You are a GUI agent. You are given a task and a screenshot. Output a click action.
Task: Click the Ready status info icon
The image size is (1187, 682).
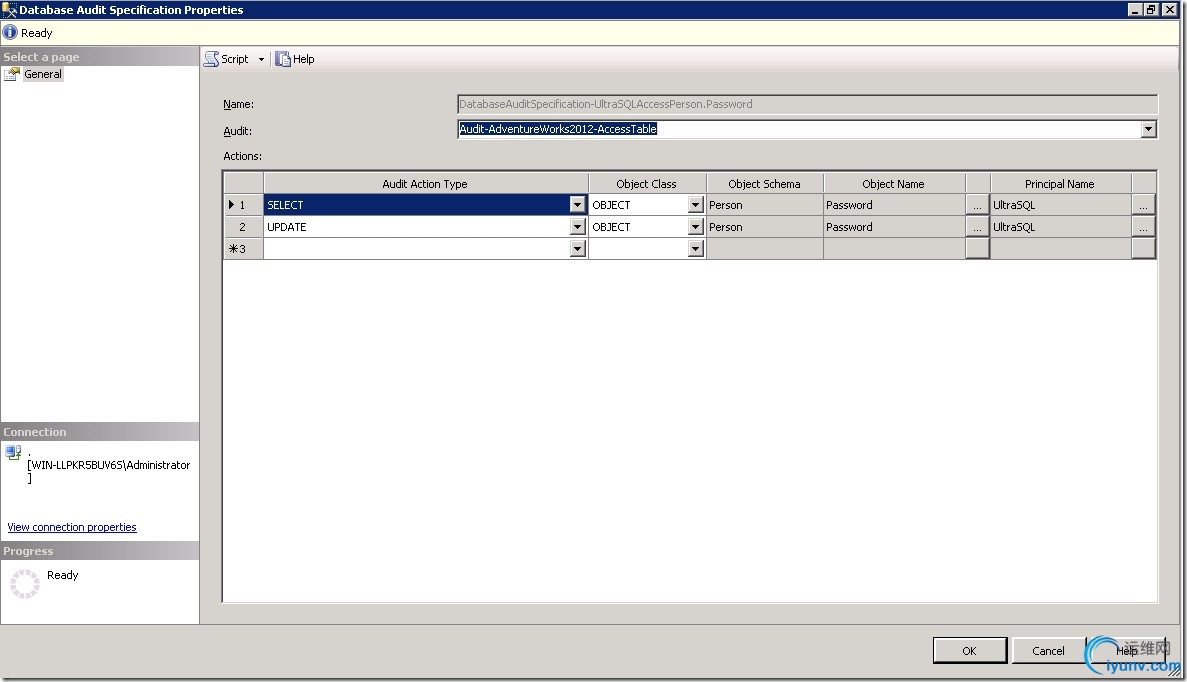click(10, 33)
